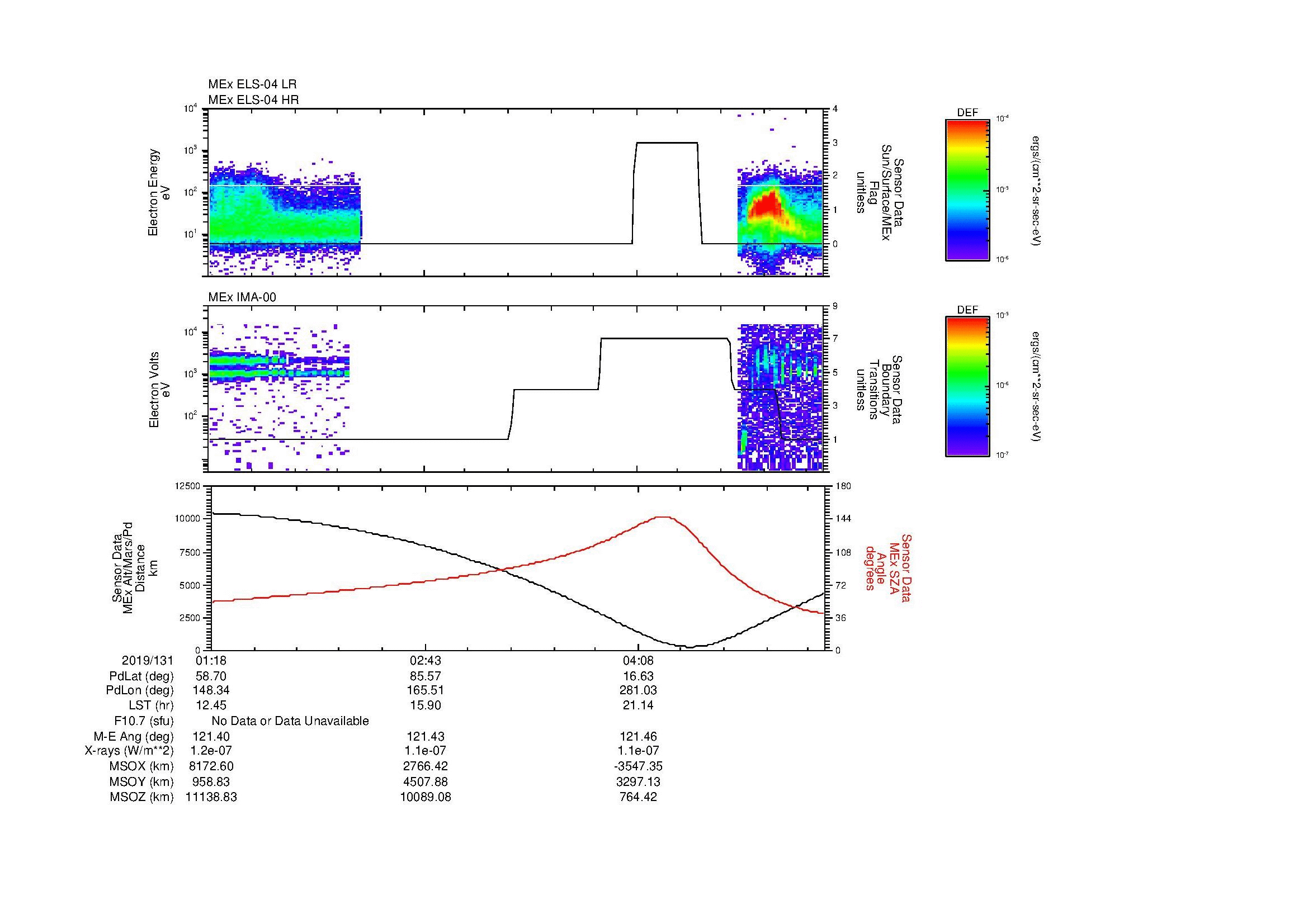Click the PdLon value '281.03'
Viewport: 1308px width, 924px height.
click(x=638, y=690)
